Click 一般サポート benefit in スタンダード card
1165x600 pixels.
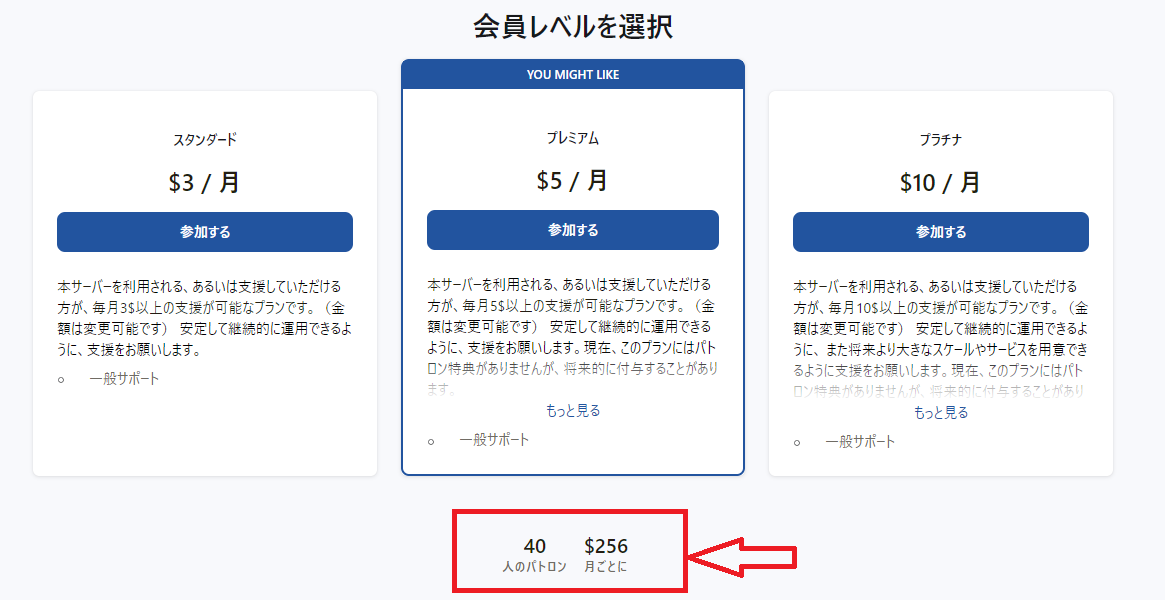pos(124,379)
